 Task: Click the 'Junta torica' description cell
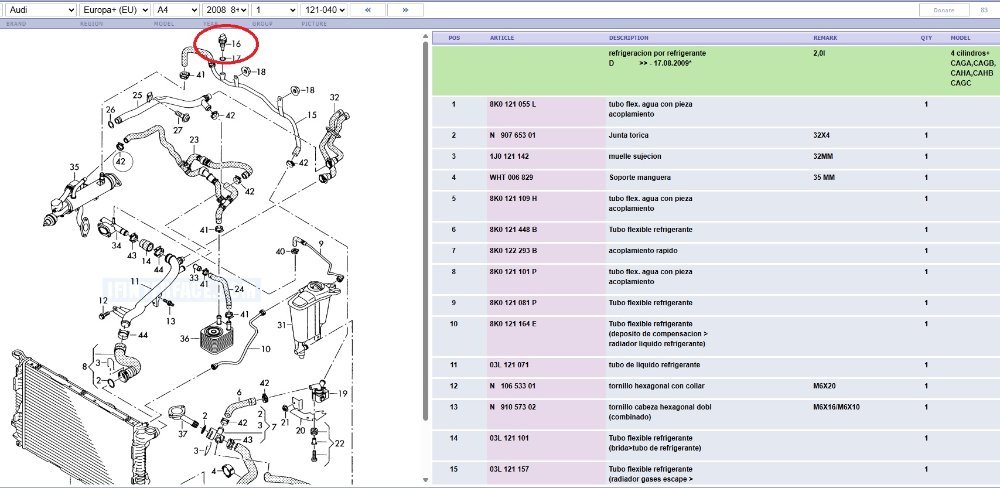629,135
